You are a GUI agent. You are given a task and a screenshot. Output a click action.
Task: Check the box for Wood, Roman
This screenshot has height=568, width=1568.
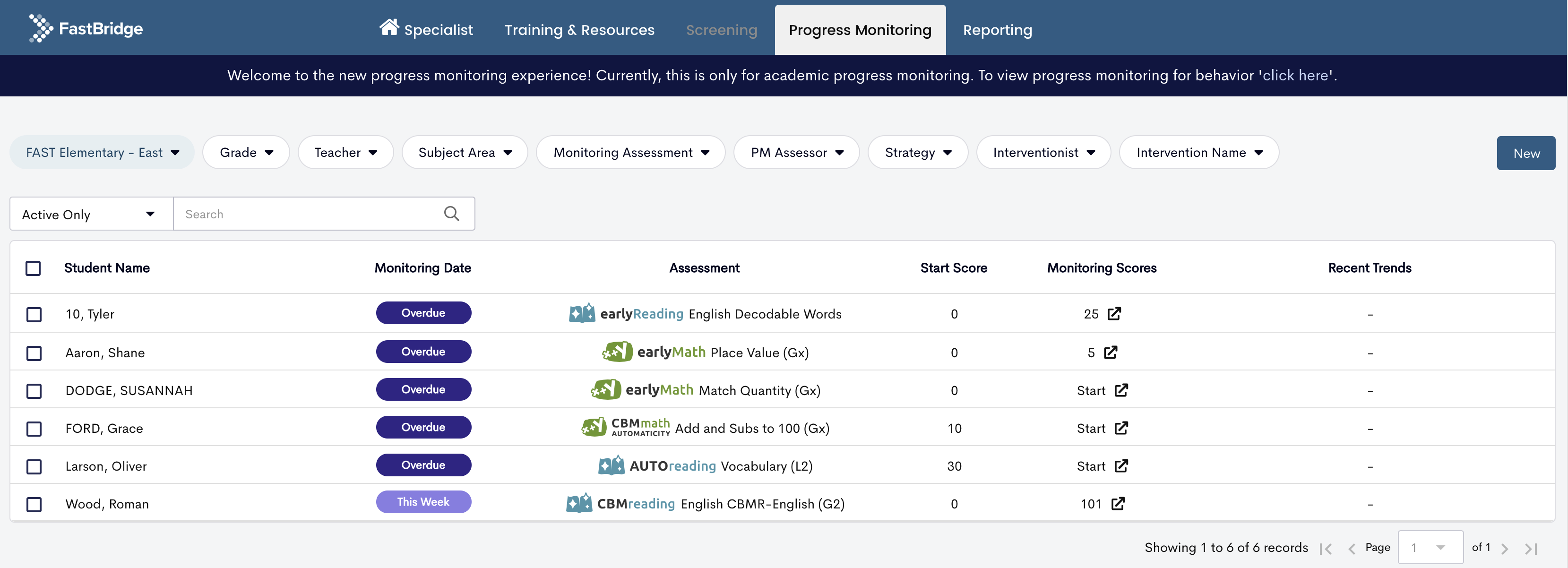click(x=34, y=504)
